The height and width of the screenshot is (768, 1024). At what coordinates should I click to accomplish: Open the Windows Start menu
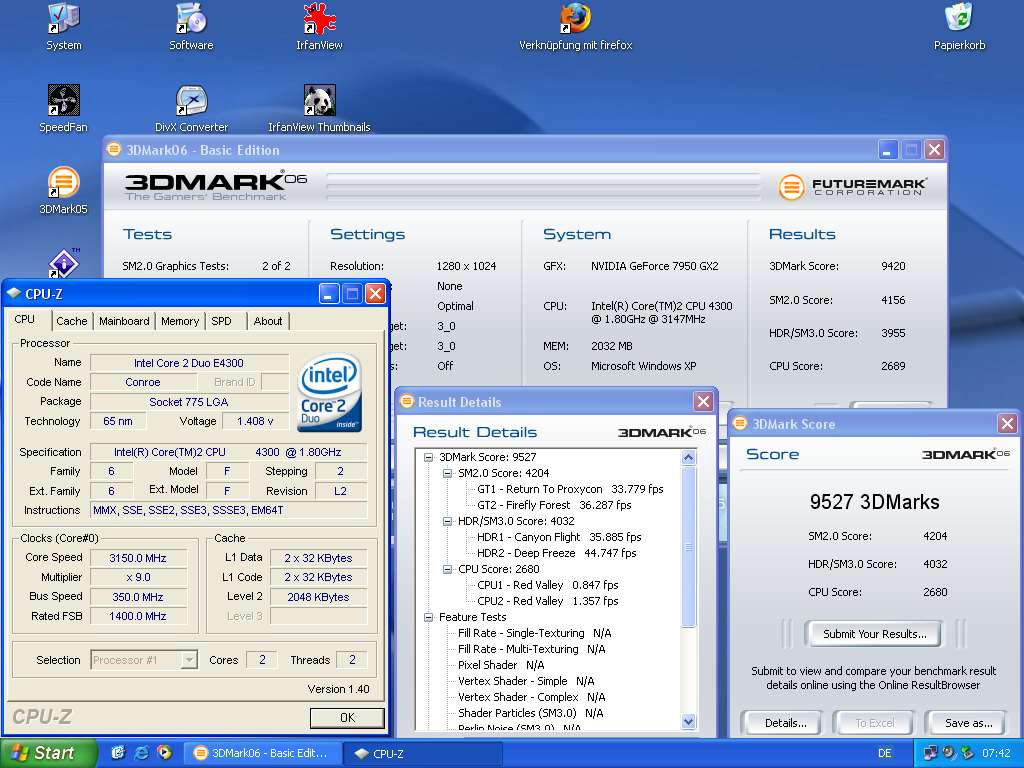tap(47, 753)
